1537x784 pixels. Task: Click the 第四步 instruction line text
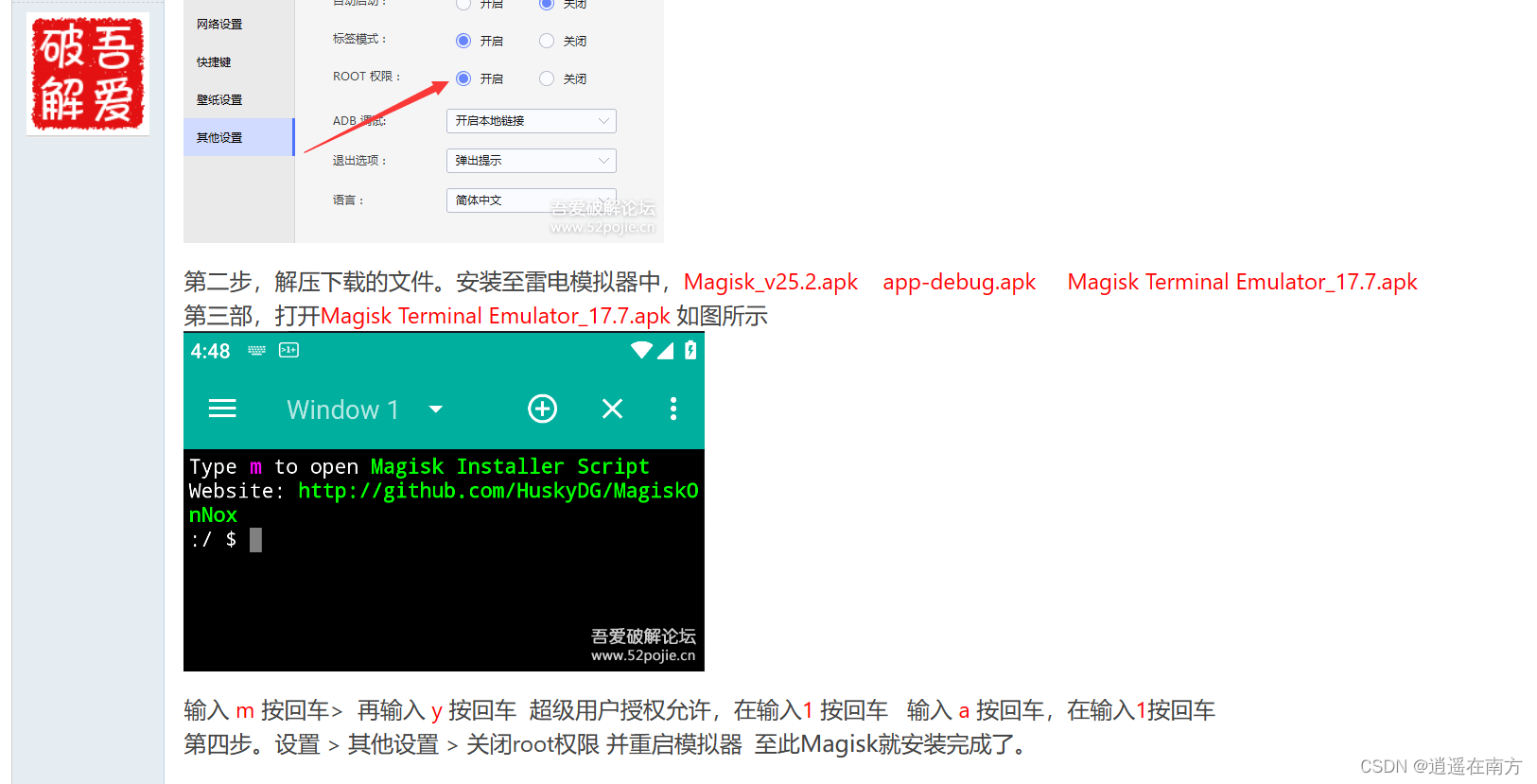[606, 744]
